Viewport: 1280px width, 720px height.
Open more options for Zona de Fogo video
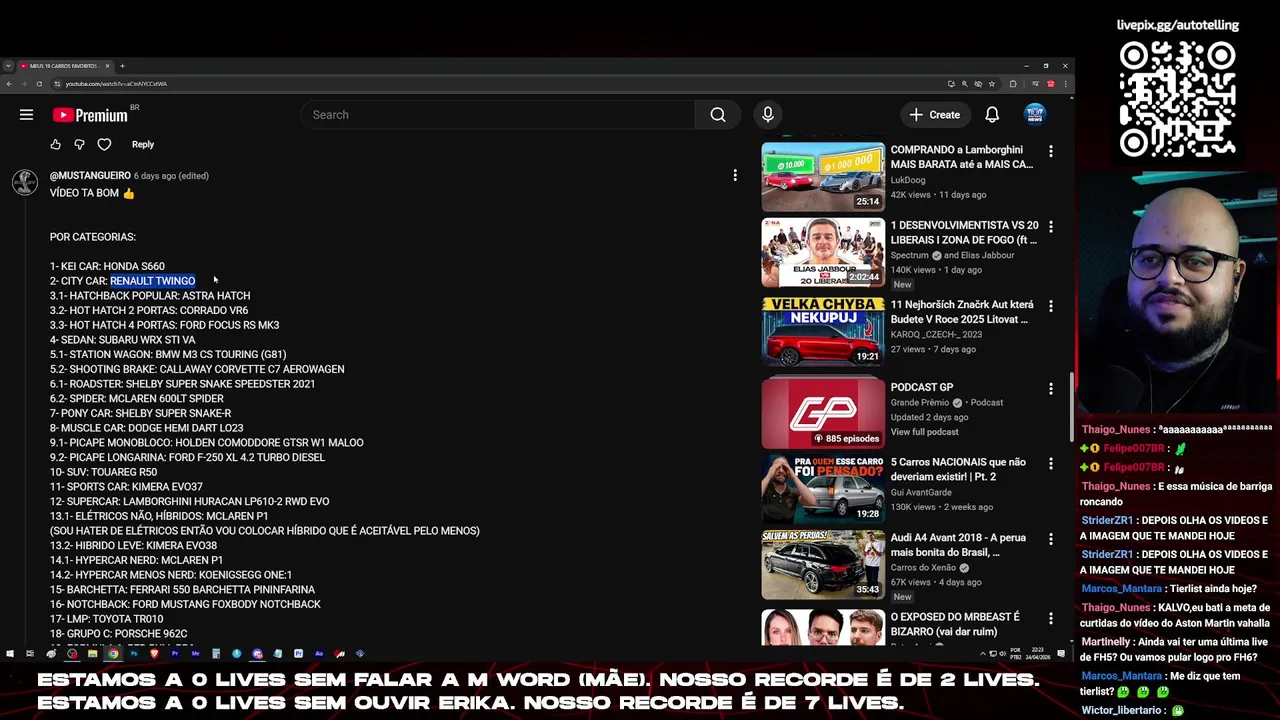tap(1050, 227)
